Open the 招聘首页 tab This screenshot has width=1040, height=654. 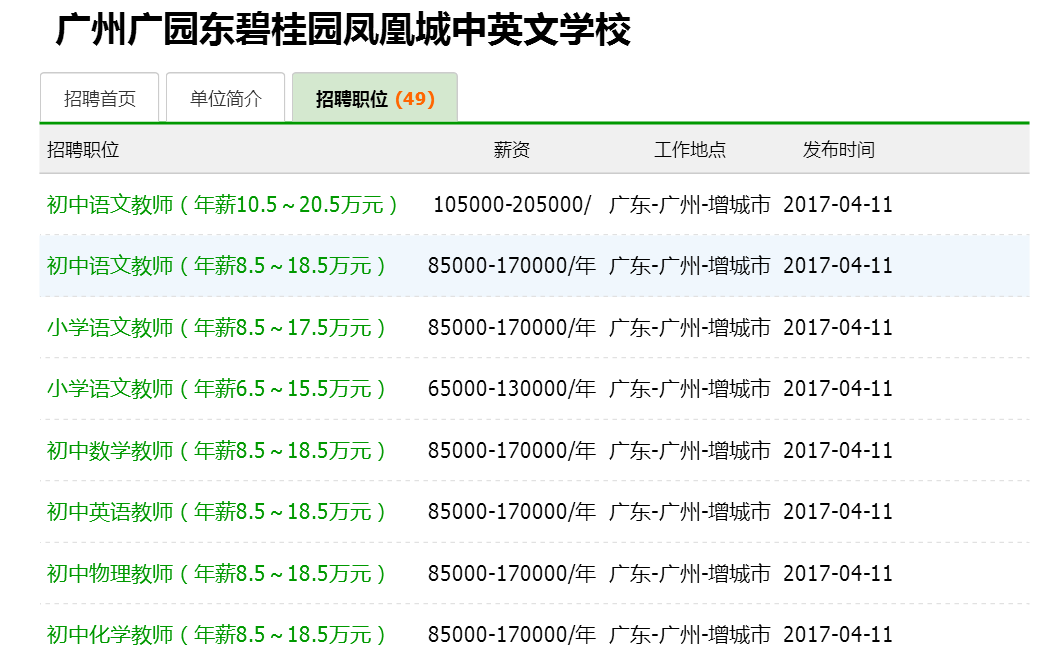click(100, 99)
